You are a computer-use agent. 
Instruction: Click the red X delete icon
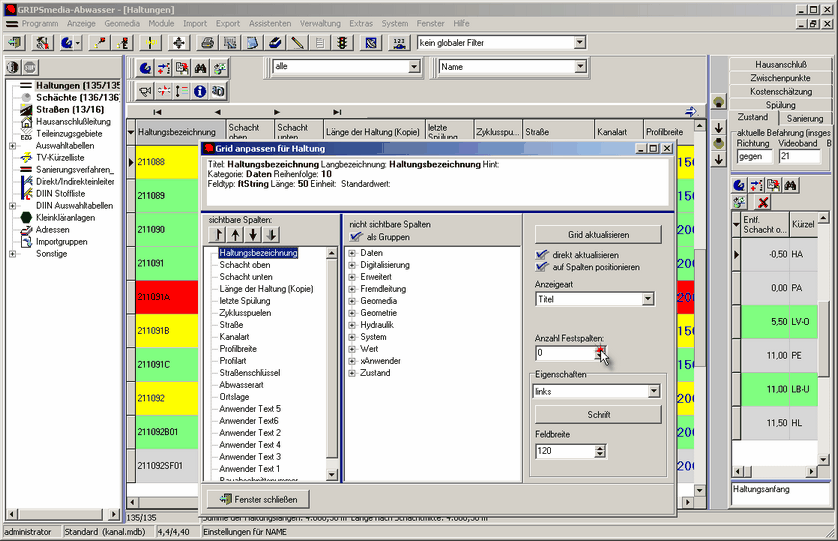762,203
